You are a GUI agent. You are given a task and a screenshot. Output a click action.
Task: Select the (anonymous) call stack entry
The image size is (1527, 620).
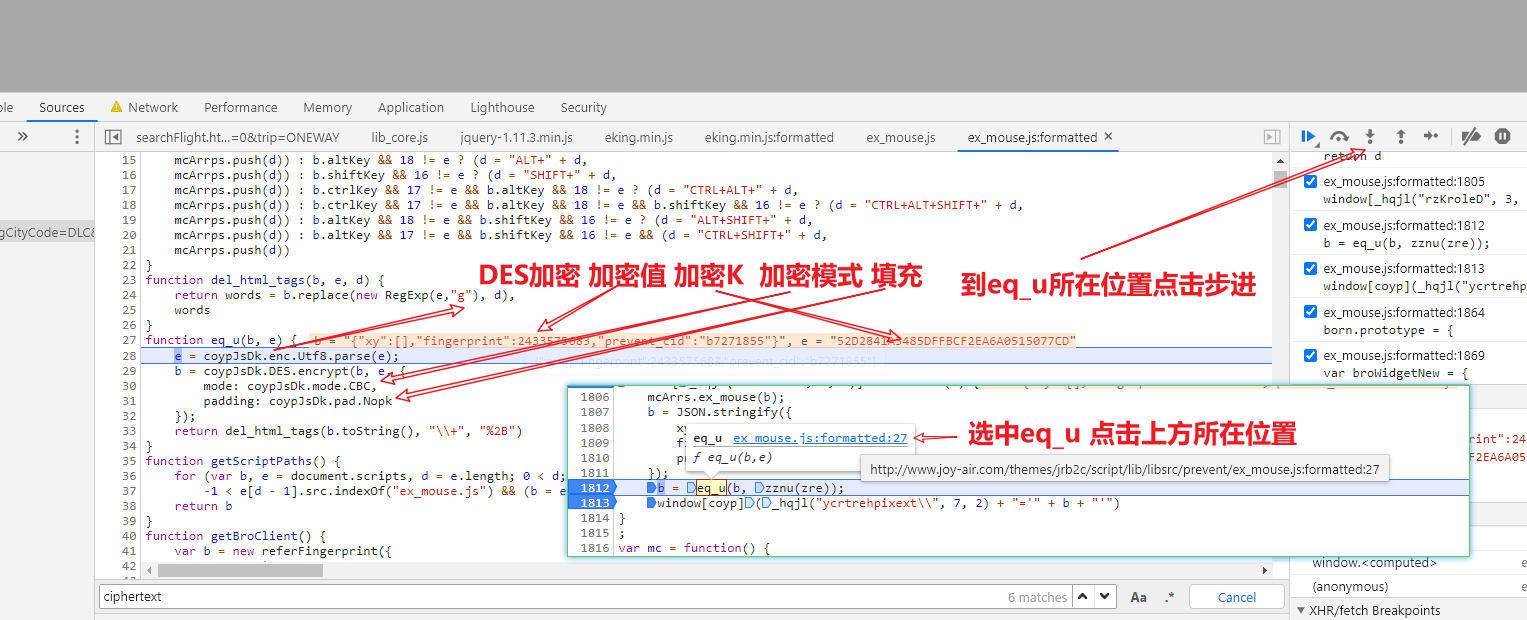point(1350,586)
